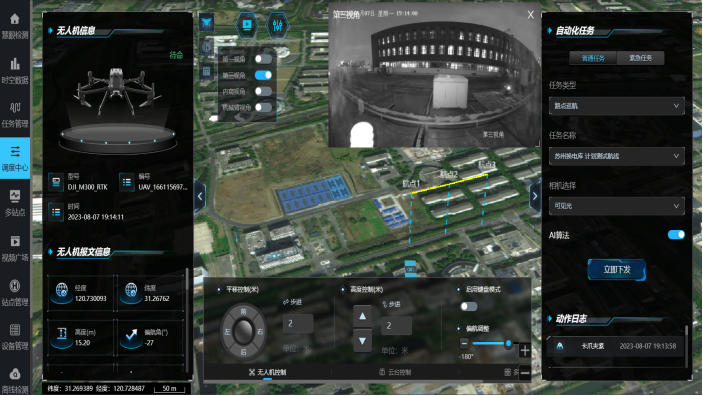Click the 动作日志 header triangle
This screenshot has width=703, height=396.
pyautogui.click(x=550, y=318)
